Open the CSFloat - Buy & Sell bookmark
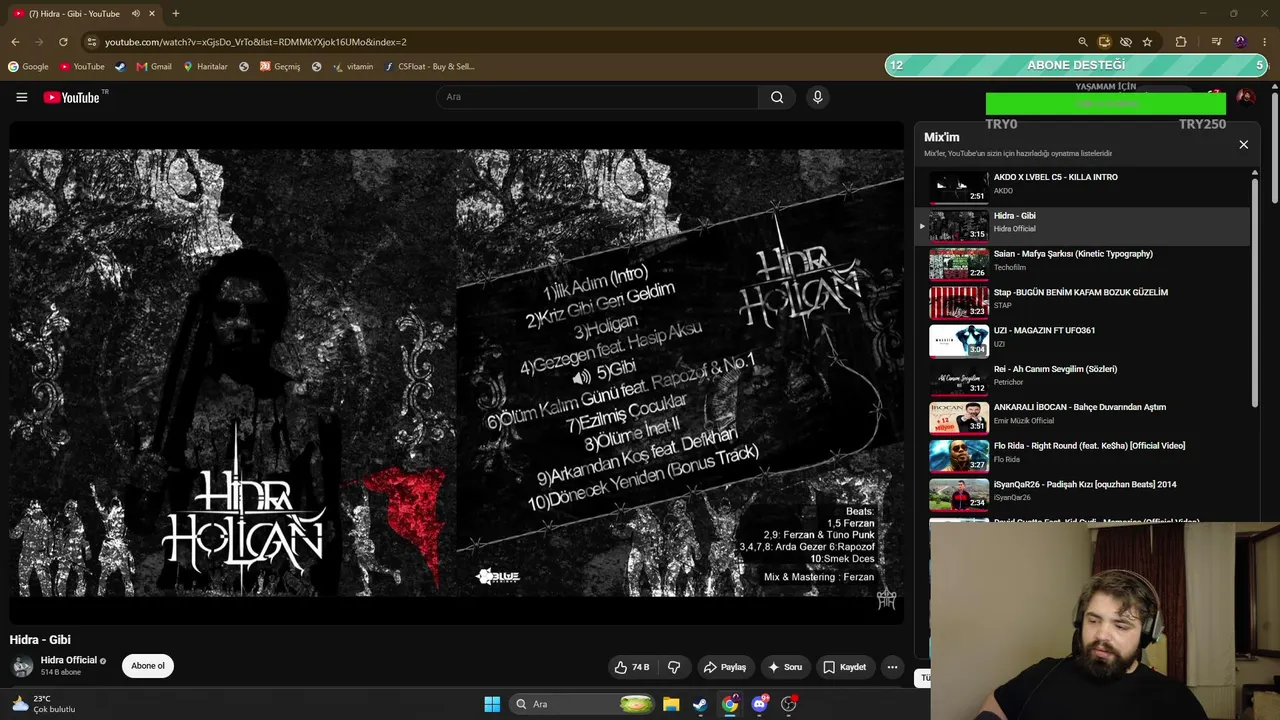The height and width of the screenshot is (720, 1280). pyautogui.click(x=429, y=67)
